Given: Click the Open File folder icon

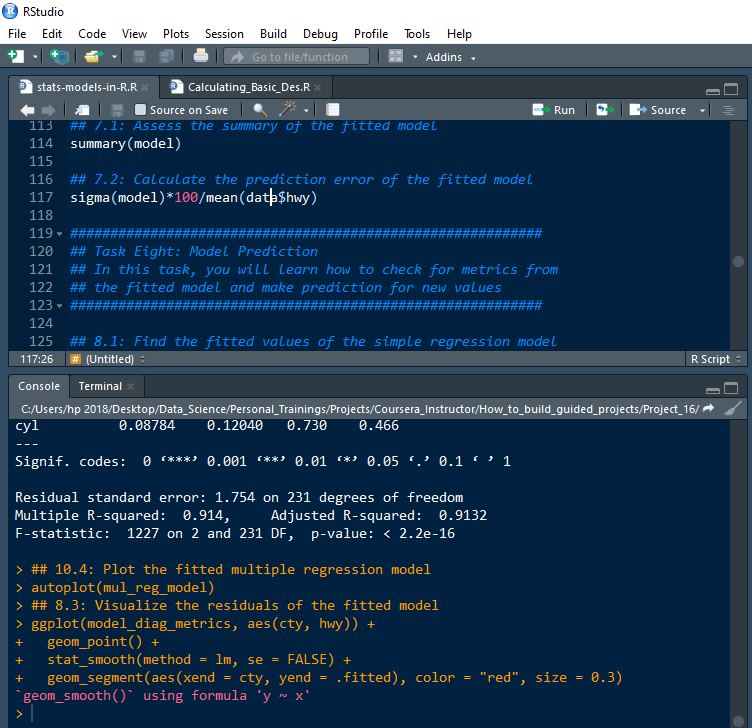Looking at the screenshot, I should tap(93, 57).
